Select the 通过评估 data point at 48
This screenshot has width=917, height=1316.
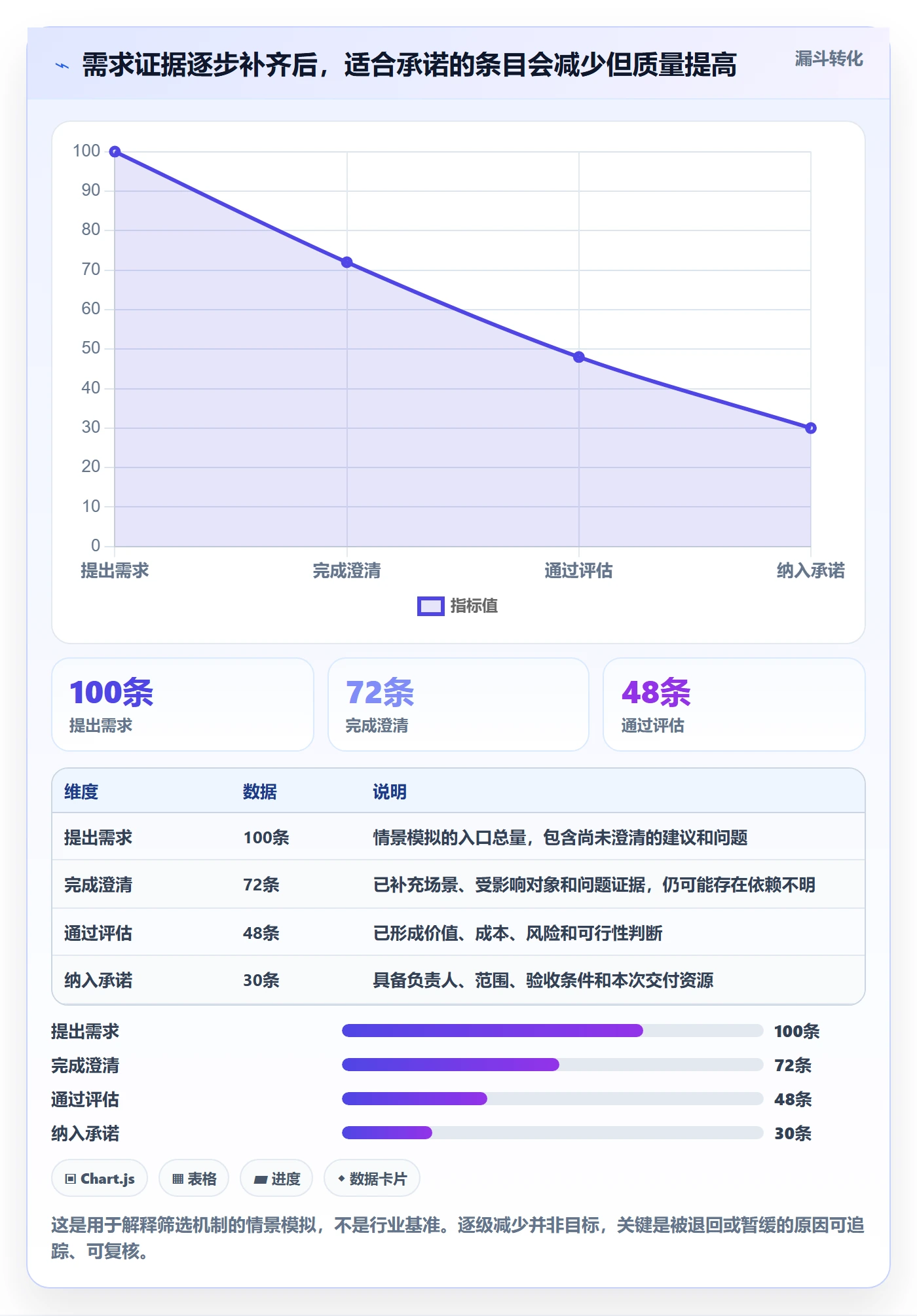579,357
